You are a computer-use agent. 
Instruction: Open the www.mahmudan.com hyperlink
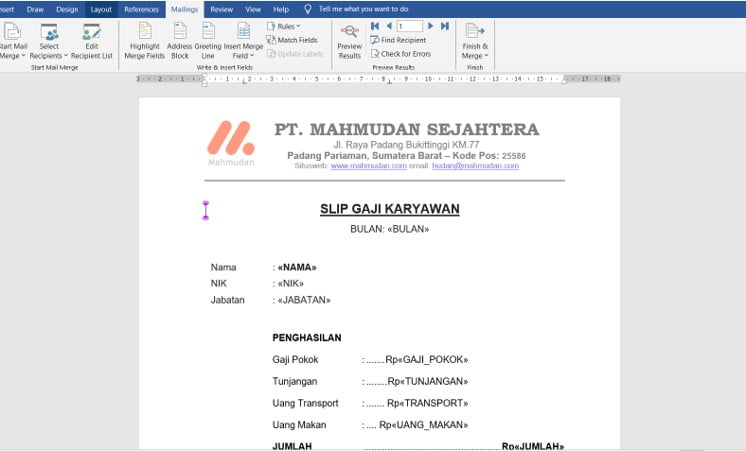tap(369, 166)
